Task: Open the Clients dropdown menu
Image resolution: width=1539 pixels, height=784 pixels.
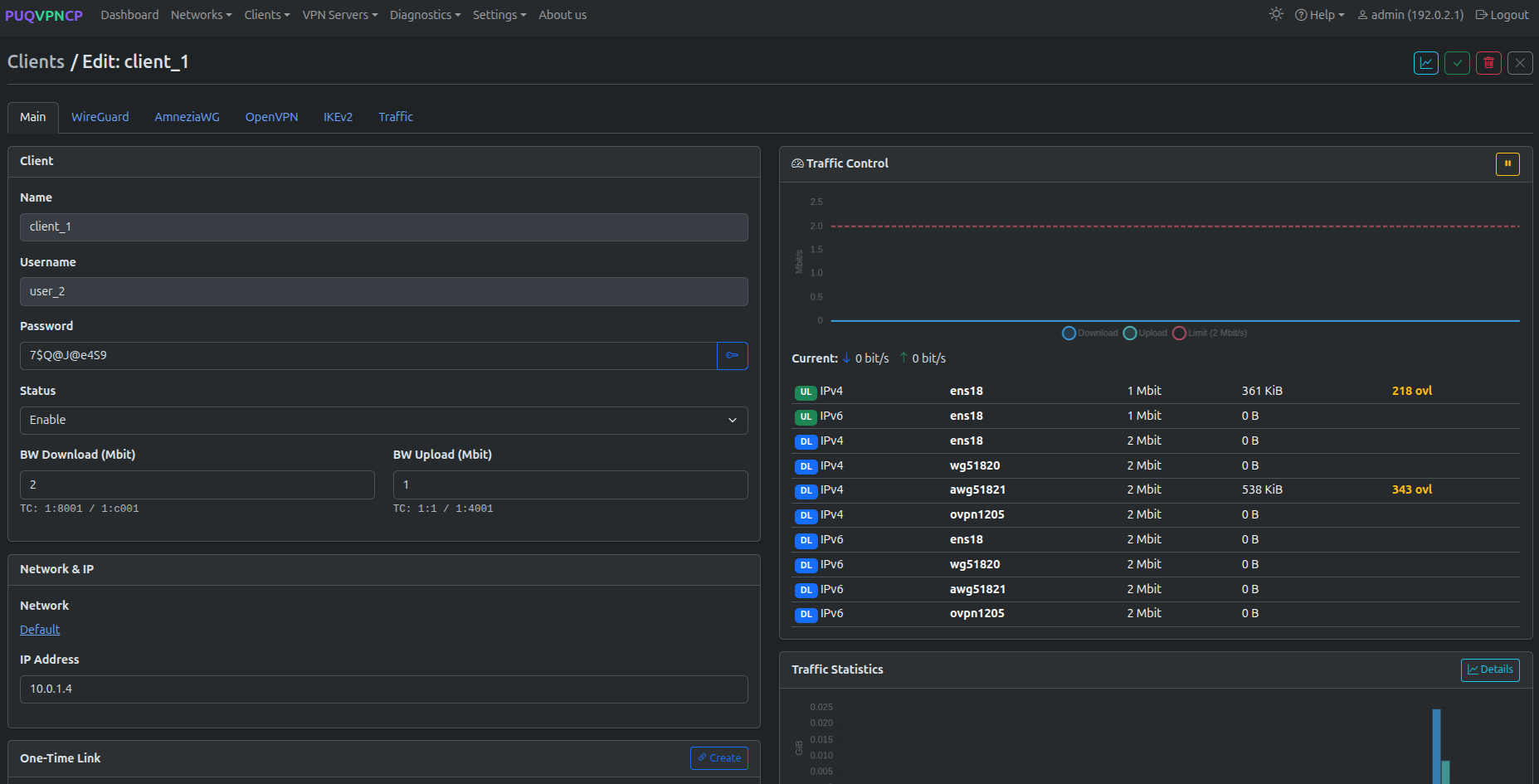Action: (267, 15)
